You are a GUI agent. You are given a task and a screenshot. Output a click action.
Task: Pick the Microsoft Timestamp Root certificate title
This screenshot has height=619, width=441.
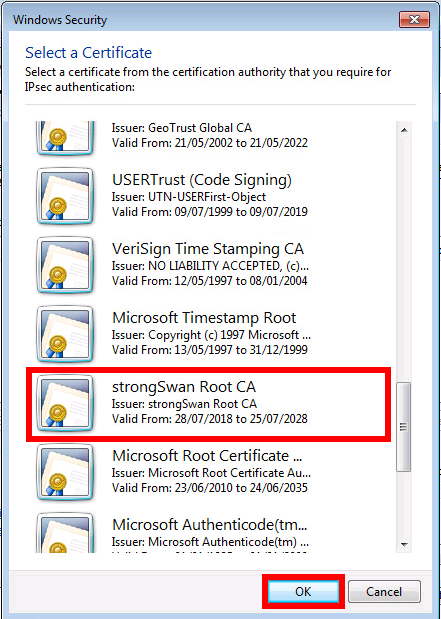tap(204, 318)
